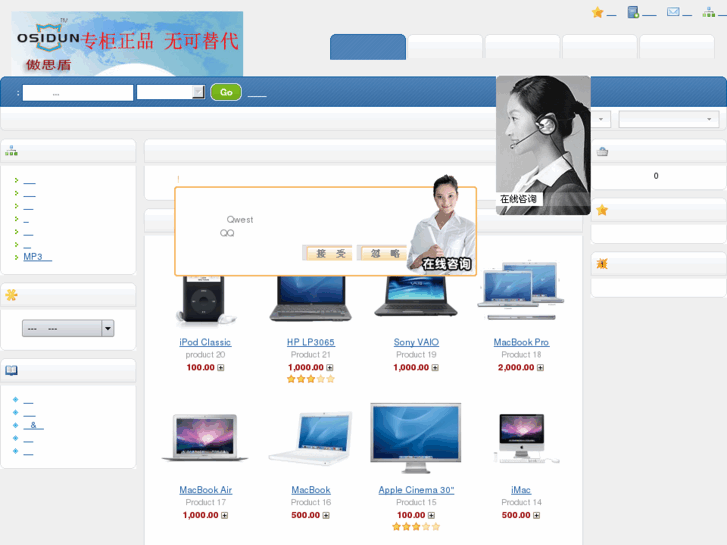Open the iMac product link
This screenshot has width=727, height=545.
(x=521, y=490)
